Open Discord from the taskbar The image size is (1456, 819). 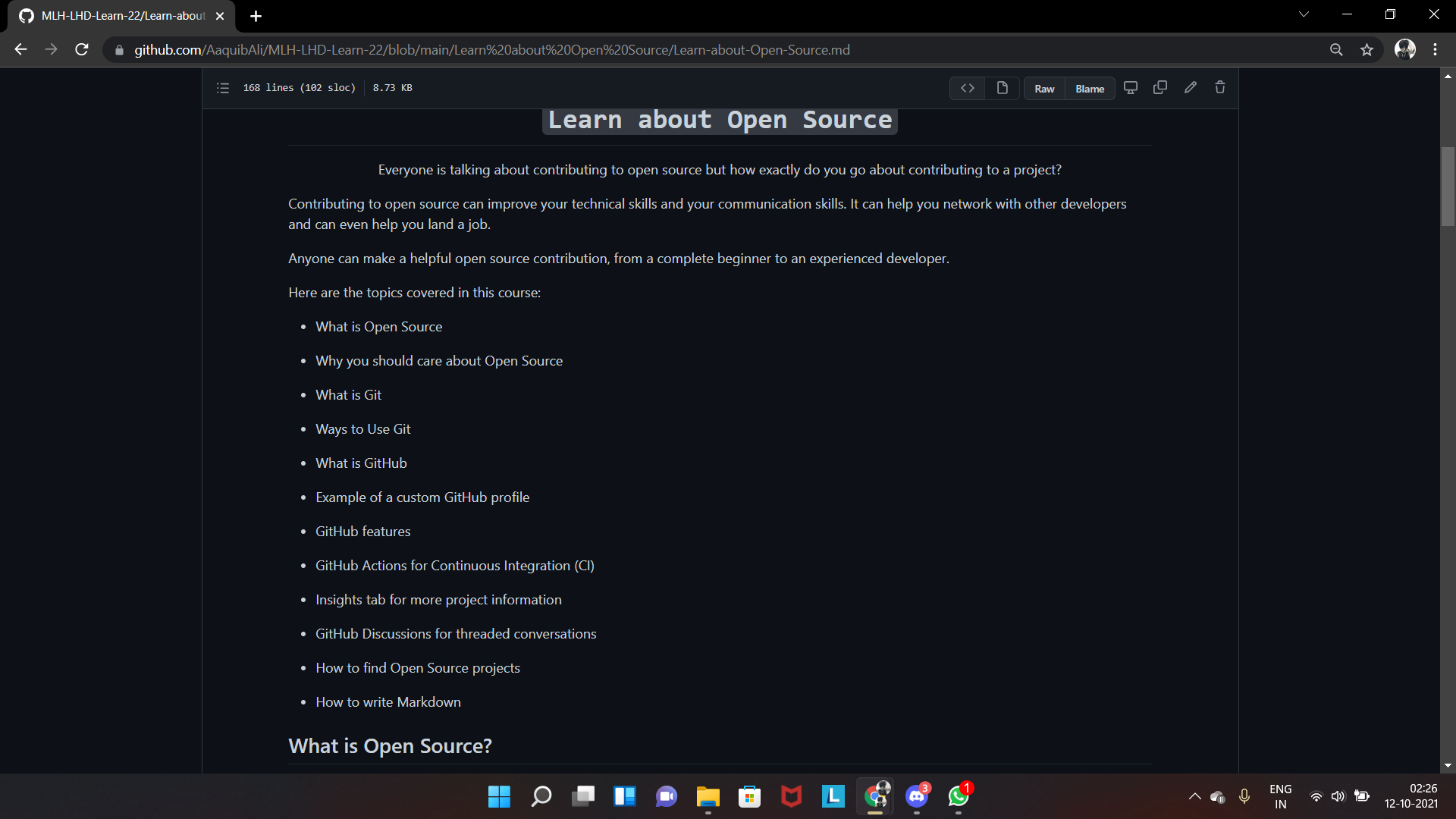tap(917, 796)
